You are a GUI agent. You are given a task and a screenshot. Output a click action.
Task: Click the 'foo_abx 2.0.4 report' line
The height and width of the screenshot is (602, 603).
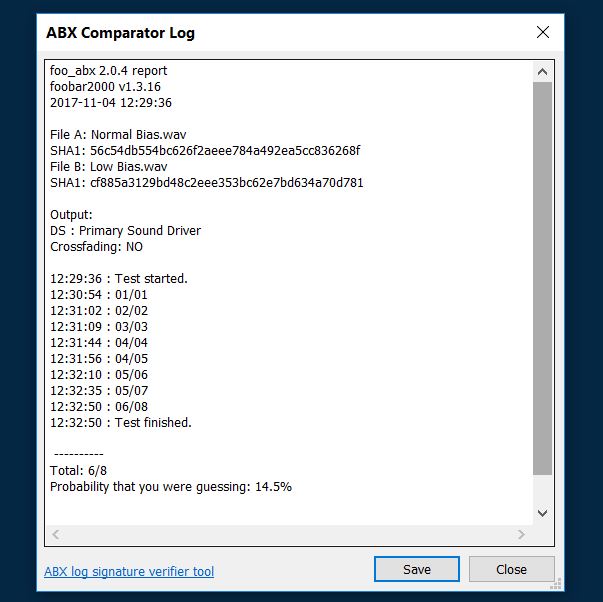coord(108,71)
